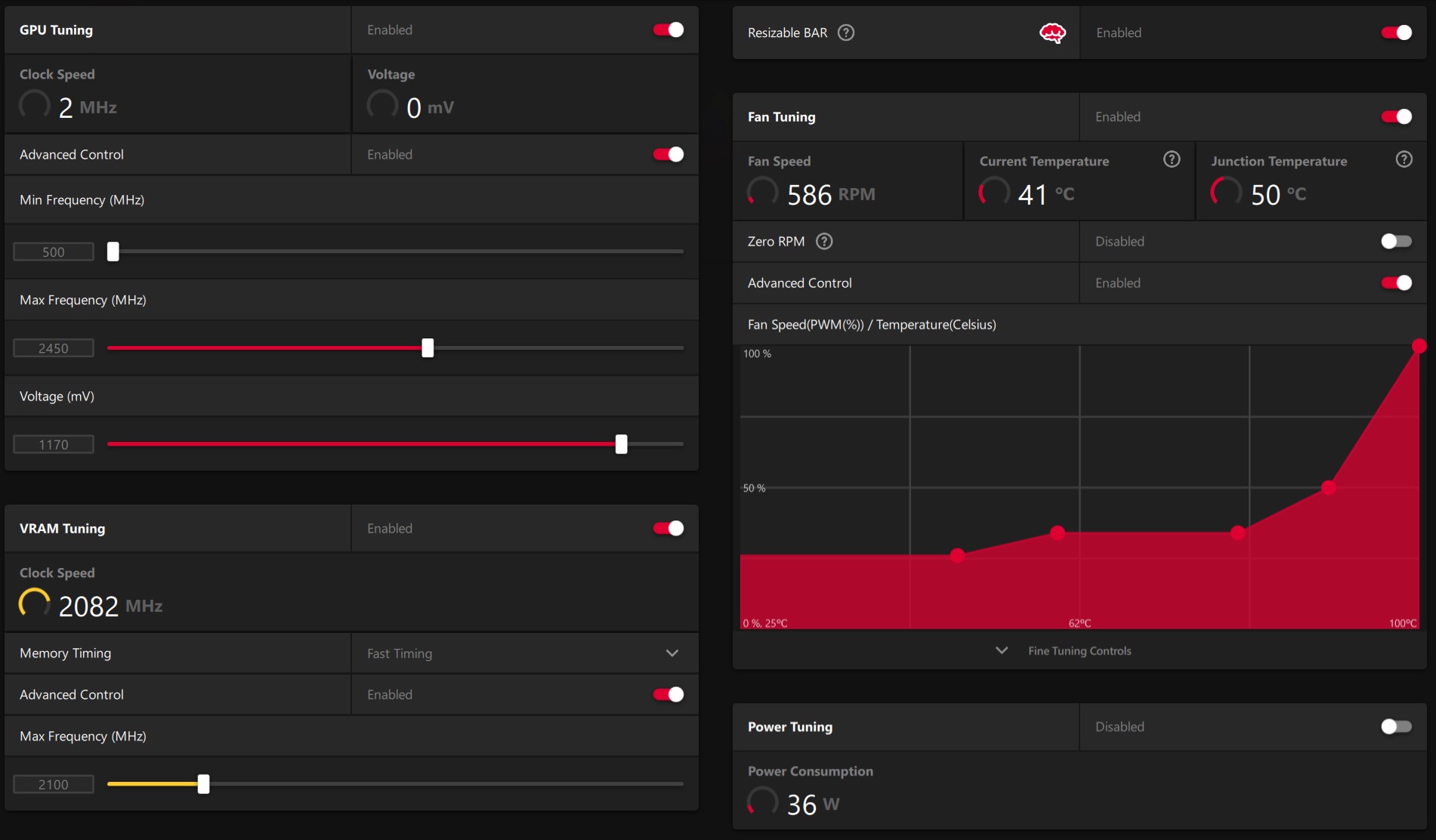Disable the GPU Tuning toggle
This screenshot has height=840, width=1436.
tap(669, 29)
